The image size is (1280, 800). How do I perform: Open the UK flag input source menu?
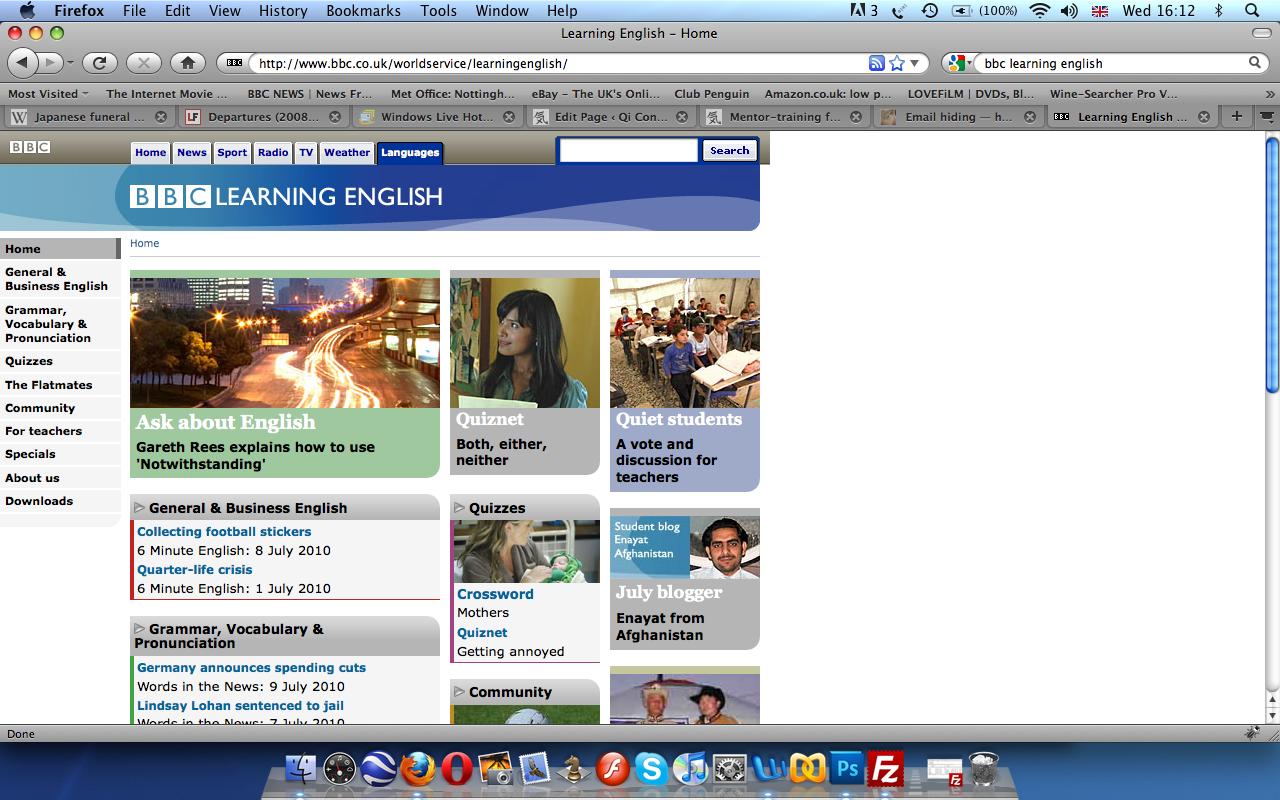pyautogui.click(x=1100, y=11)
